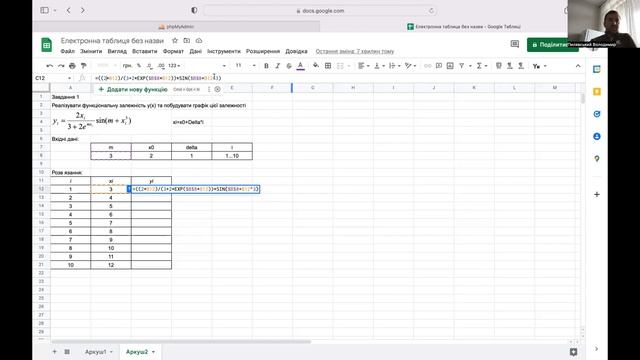The width and height of the screenshot is (640, 360).
Task: Open the Calendar side panel icon
Action: (597, 70)
